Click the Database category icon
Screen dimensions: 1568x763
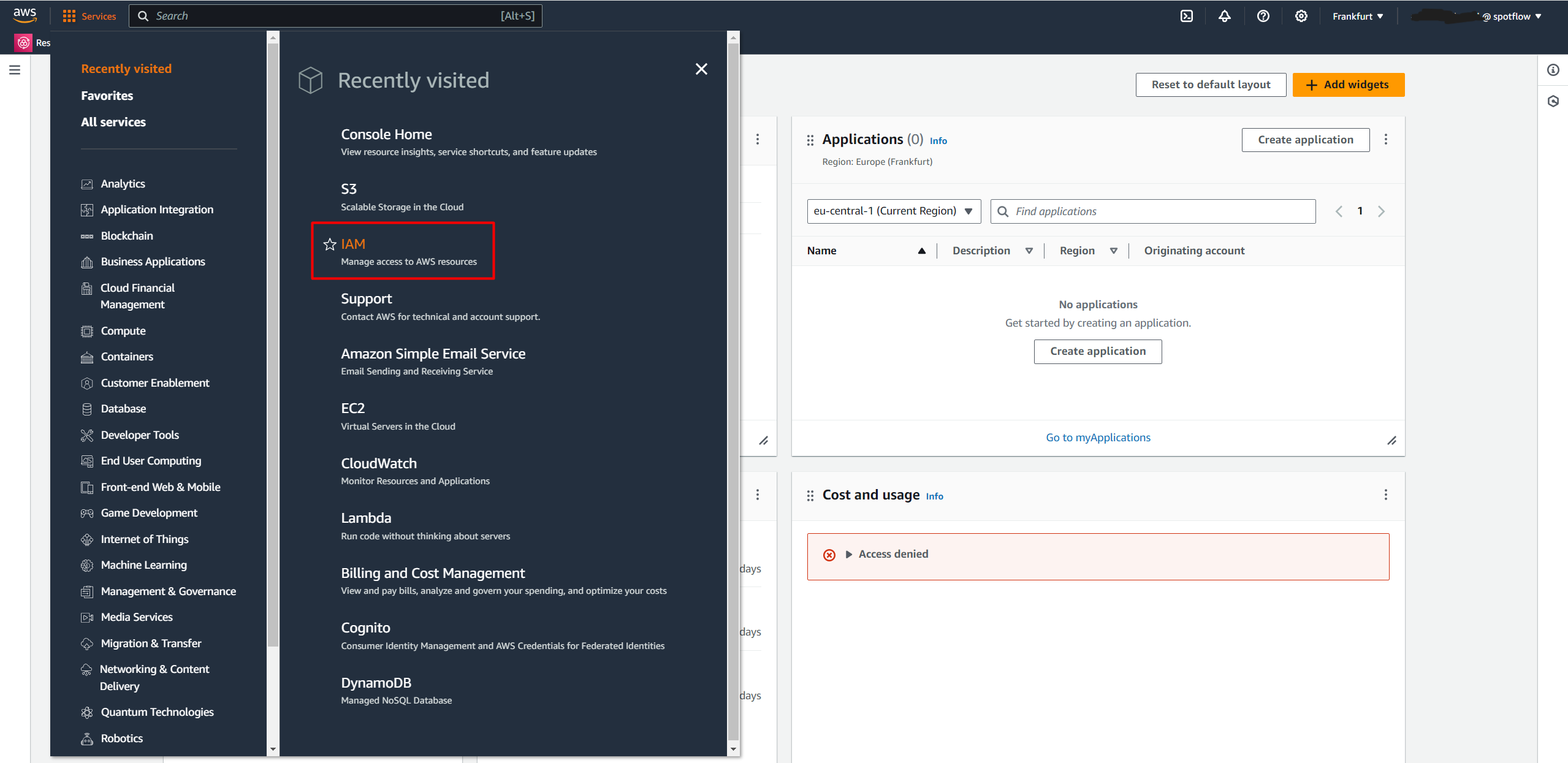[x=87, y=409]
